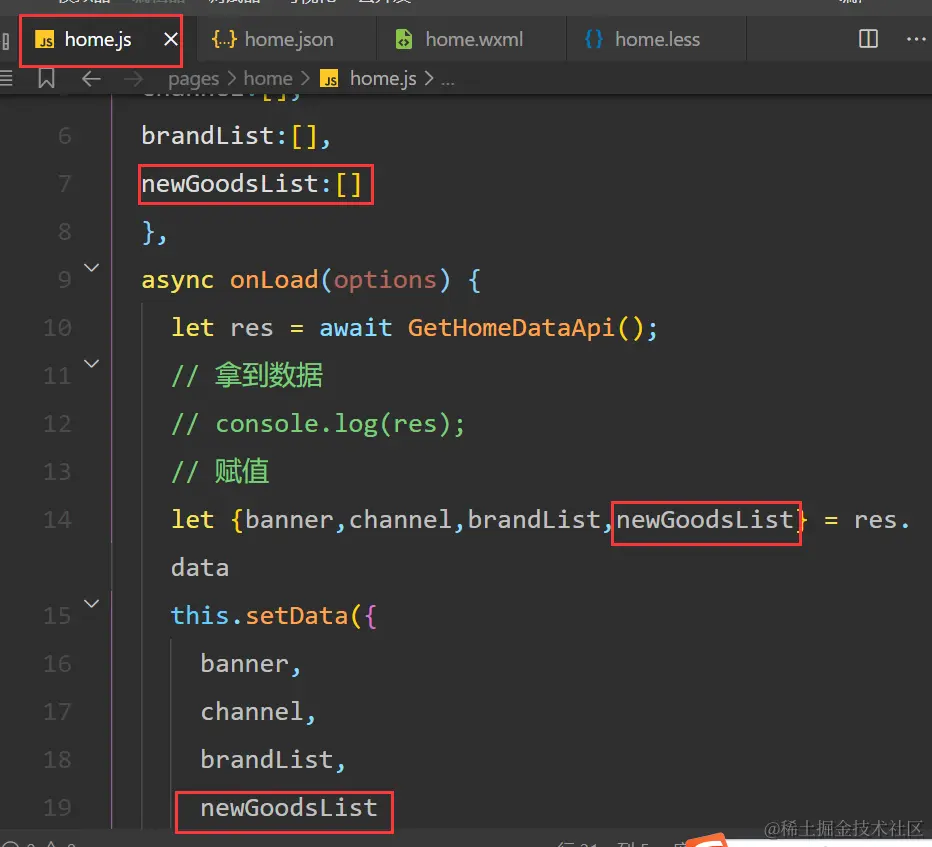Image resolution: width=932 pixels, height=847 pixels.
Task: Open the home.json tab
Action: pos(273,40)
